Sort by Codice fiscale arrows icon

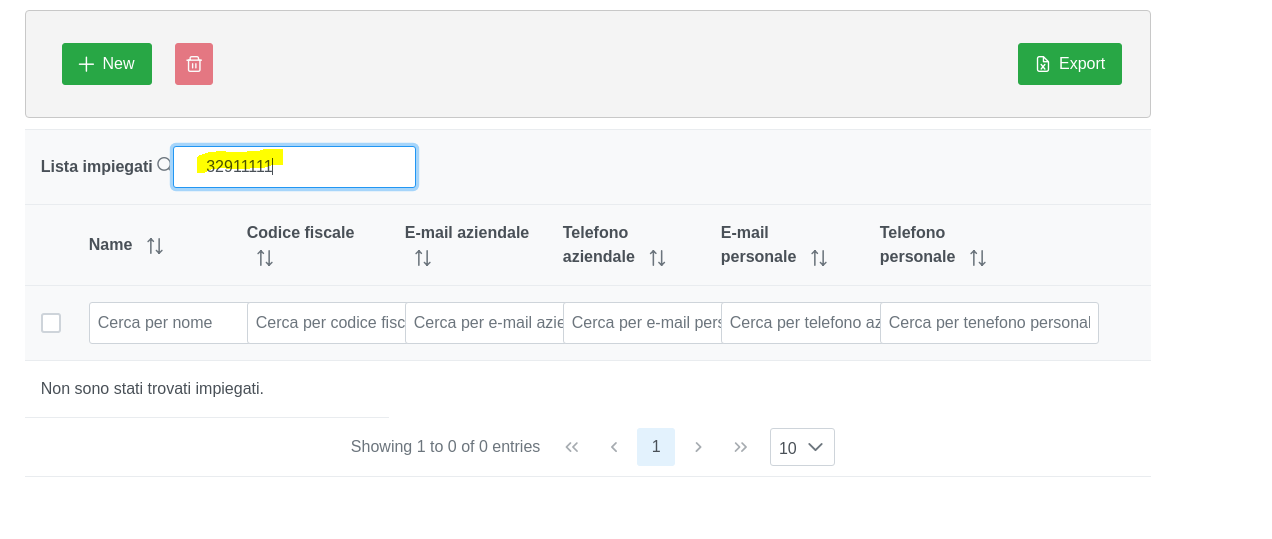click(x=265, y=258)
